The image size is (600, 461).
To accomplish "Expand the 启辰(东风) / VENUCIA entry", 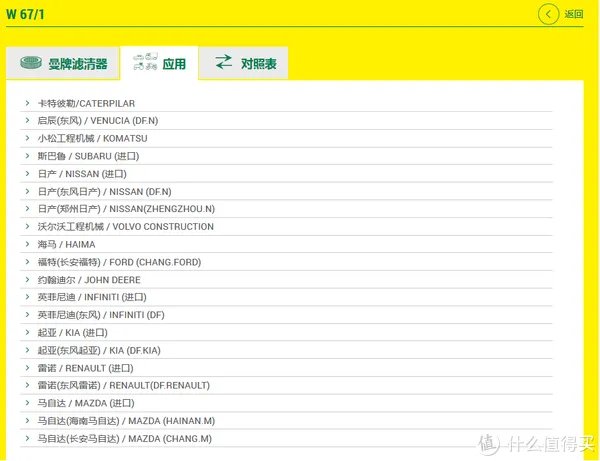I will [97, 121].
